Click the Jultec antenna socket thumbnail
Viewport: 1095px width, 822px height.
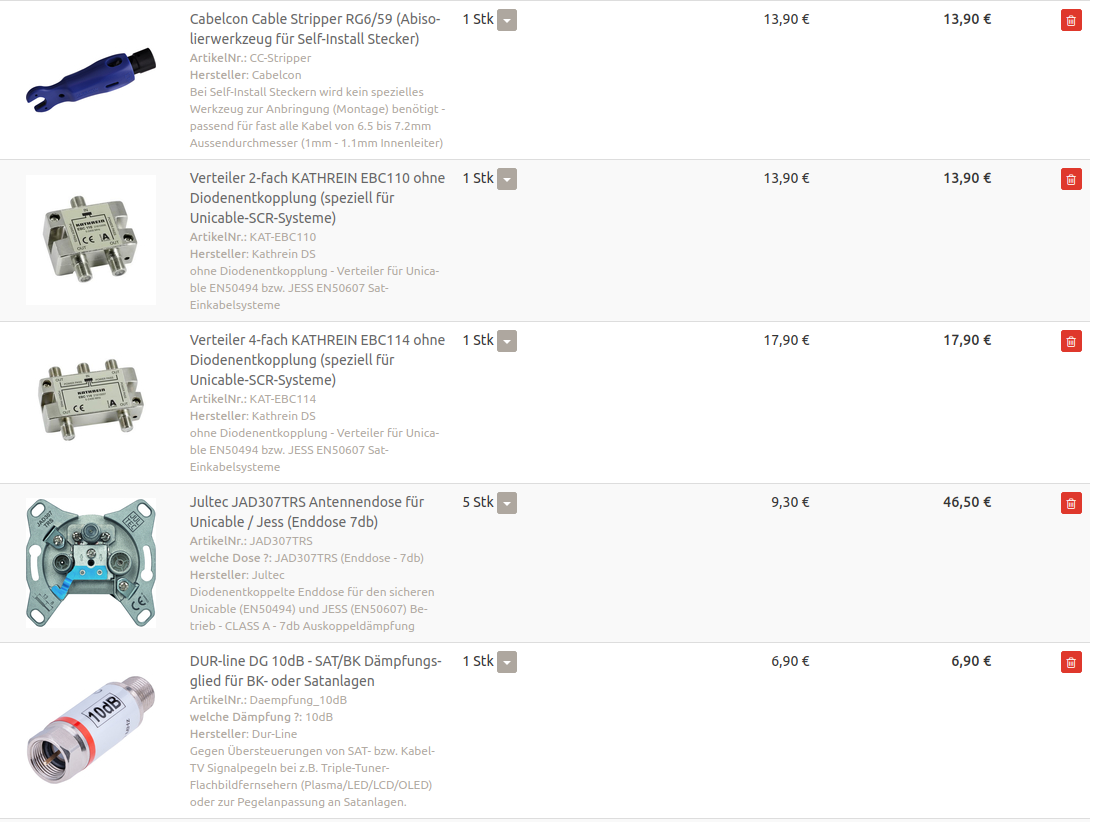click(x=91, y=562)
